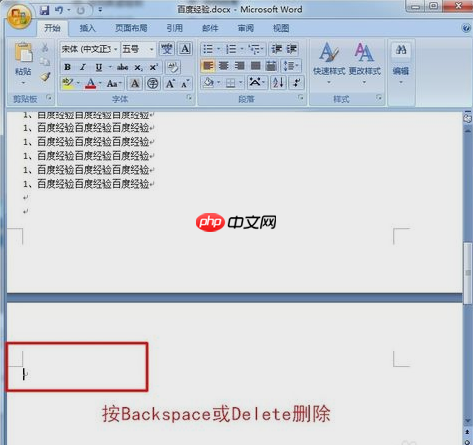Undo the last action
Image resolution: width=473 pixels, height=445 pixels.
point(59,10)
